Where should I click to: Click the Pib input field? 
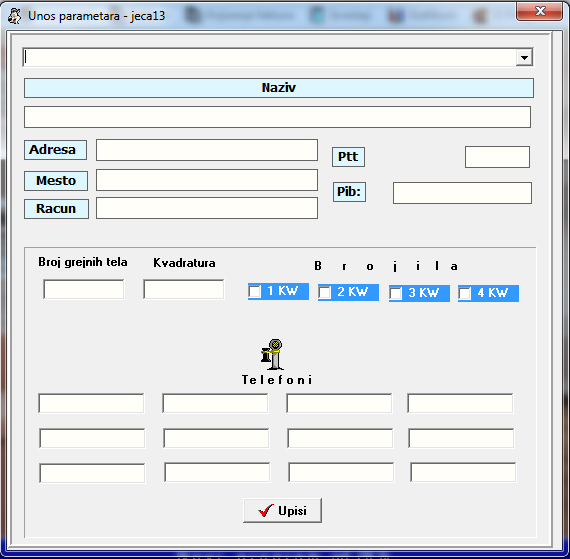(462, 193)
